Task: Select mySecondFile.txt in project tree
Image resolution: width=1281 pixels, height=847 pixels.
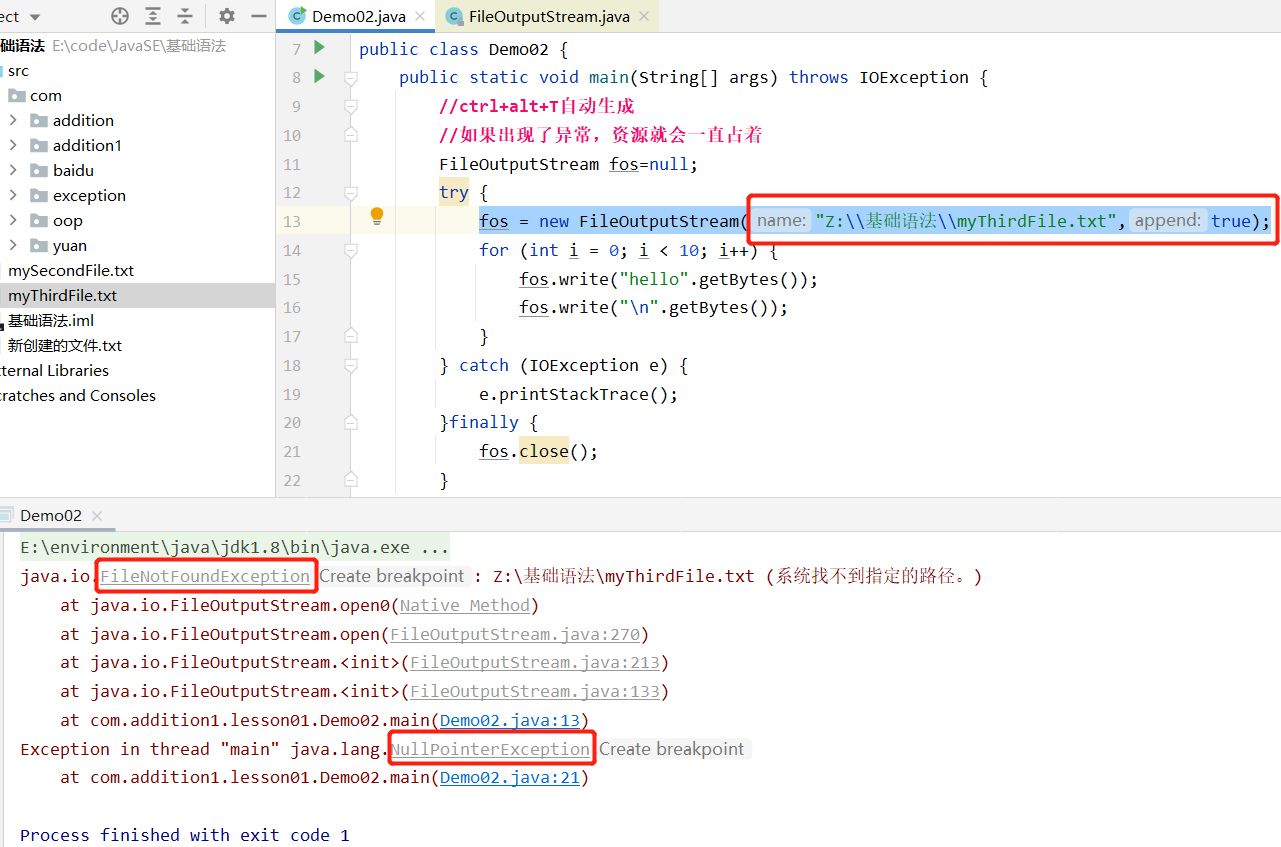Action: tap(71, 271)
